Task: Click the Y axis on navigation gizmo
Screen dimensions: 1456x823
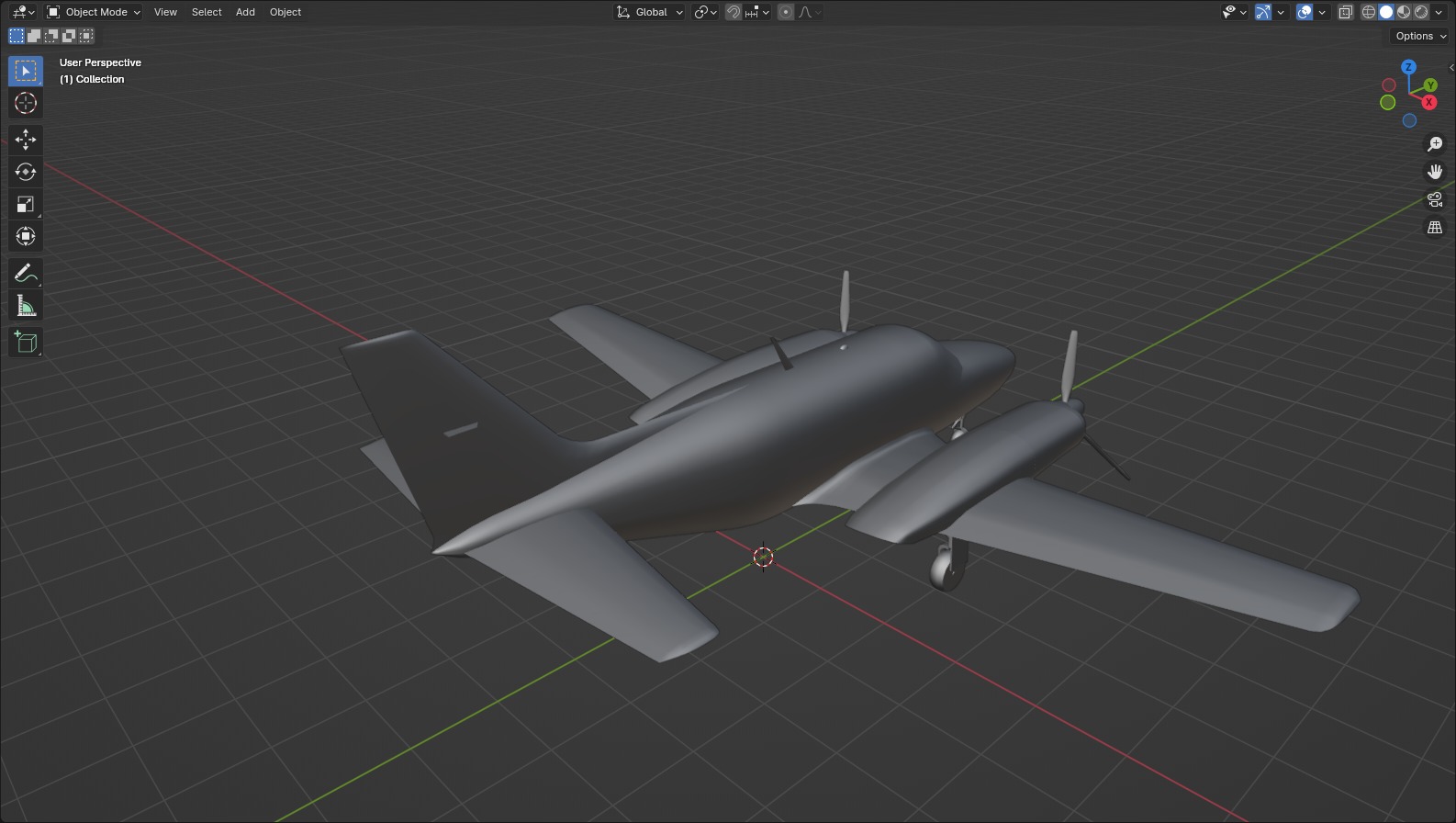Action: [1430, 85]
